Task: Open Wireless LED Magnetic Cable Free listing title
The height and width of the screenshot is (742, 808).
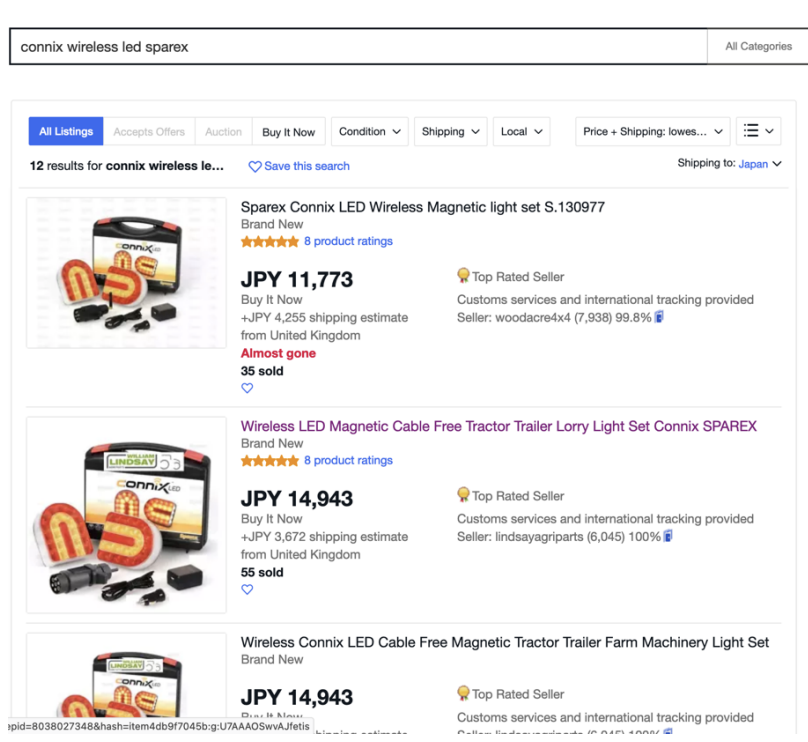Action: [x=498, y=426]
